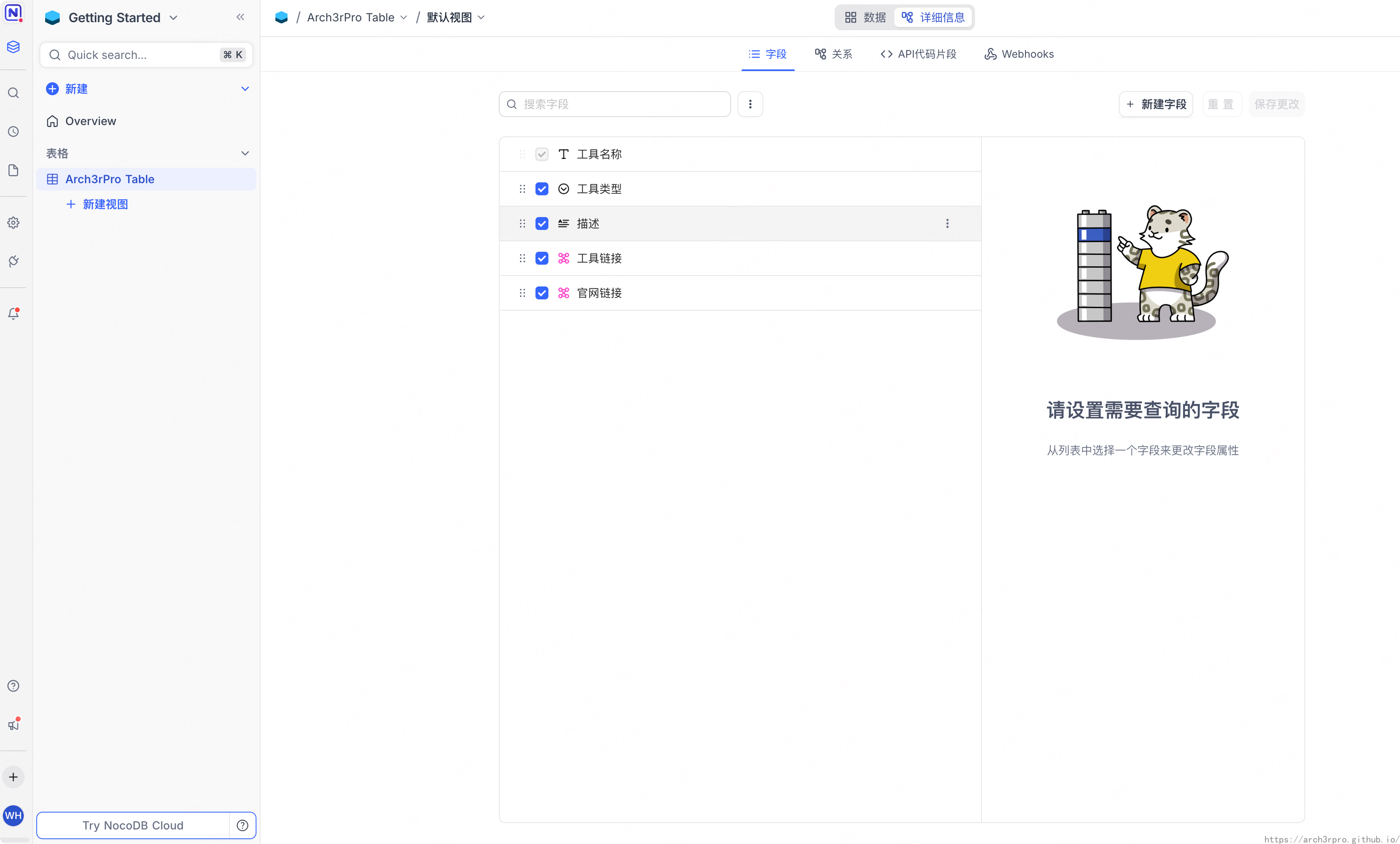Image resolution: width=1400 pixels, height=844 pixels.
Task: Click the 新建字段 button
Action: (x=1156, y=104)
